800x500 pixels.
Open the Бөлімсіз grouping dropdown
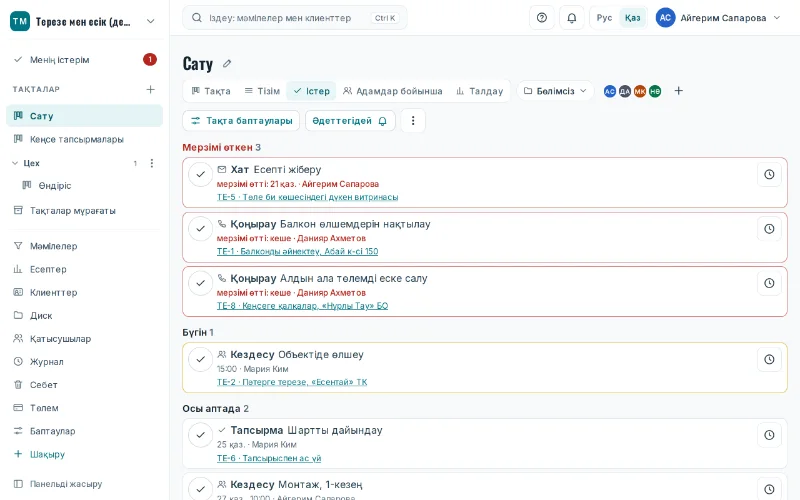(555, 91)
